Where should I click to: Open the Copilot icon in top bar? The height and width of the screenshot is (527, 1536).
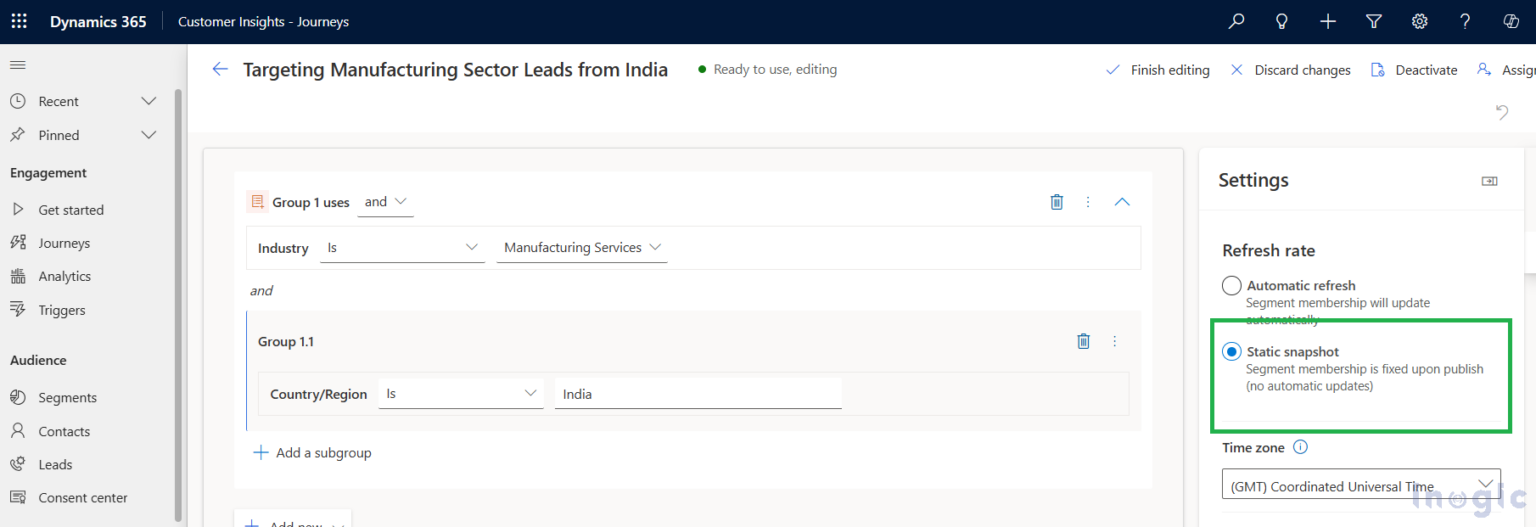tap(1511, 21)
